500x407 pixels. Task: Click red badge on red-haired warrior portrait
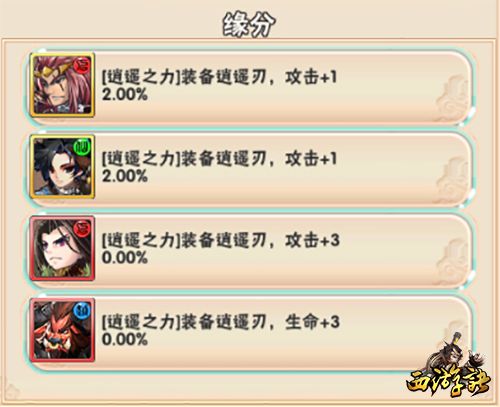(82, 65)
